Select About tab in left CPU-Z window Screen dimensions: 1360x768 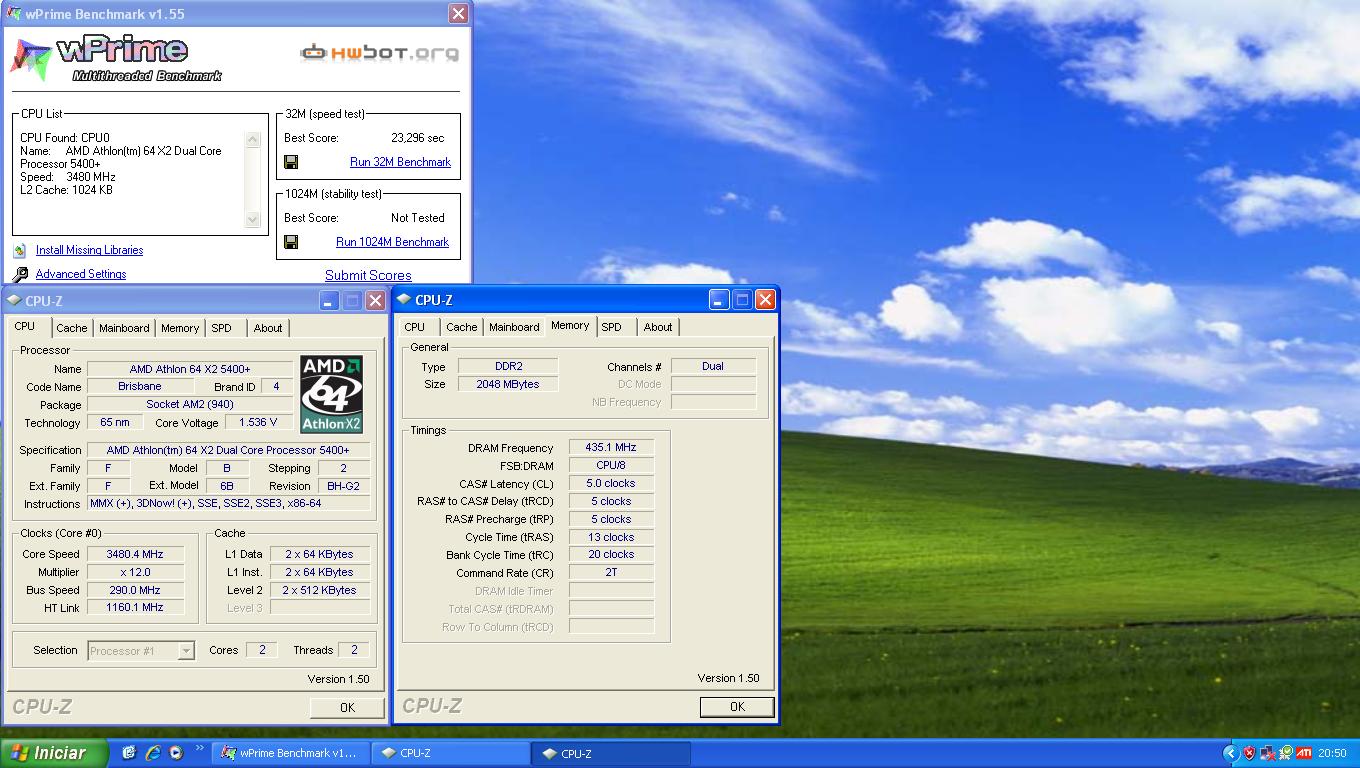tap(268, 328)
